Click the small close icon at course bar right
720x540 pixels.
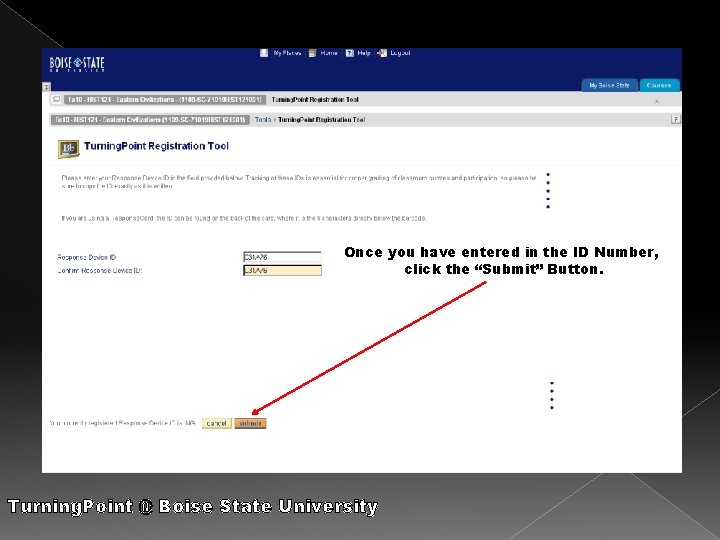pyautogui.click(x=657, y=101)
